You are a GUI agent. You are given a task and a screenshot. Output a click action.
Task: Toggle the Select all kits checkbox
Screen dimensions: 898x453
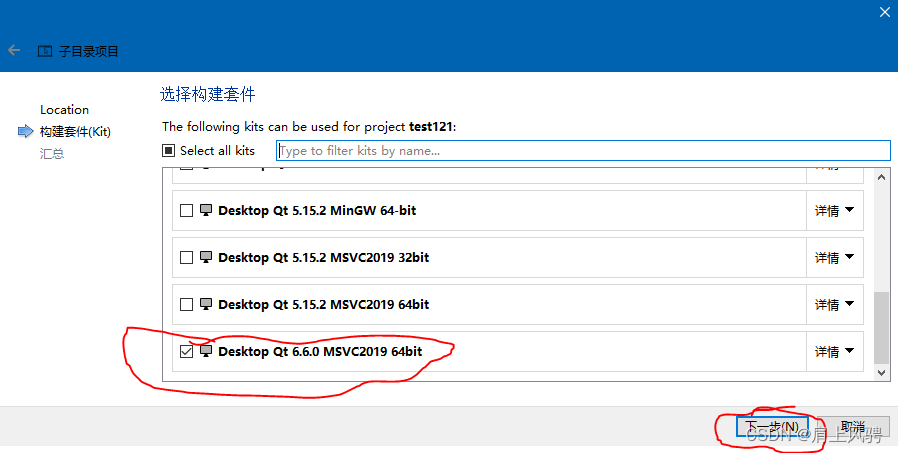tap(168, 151)
